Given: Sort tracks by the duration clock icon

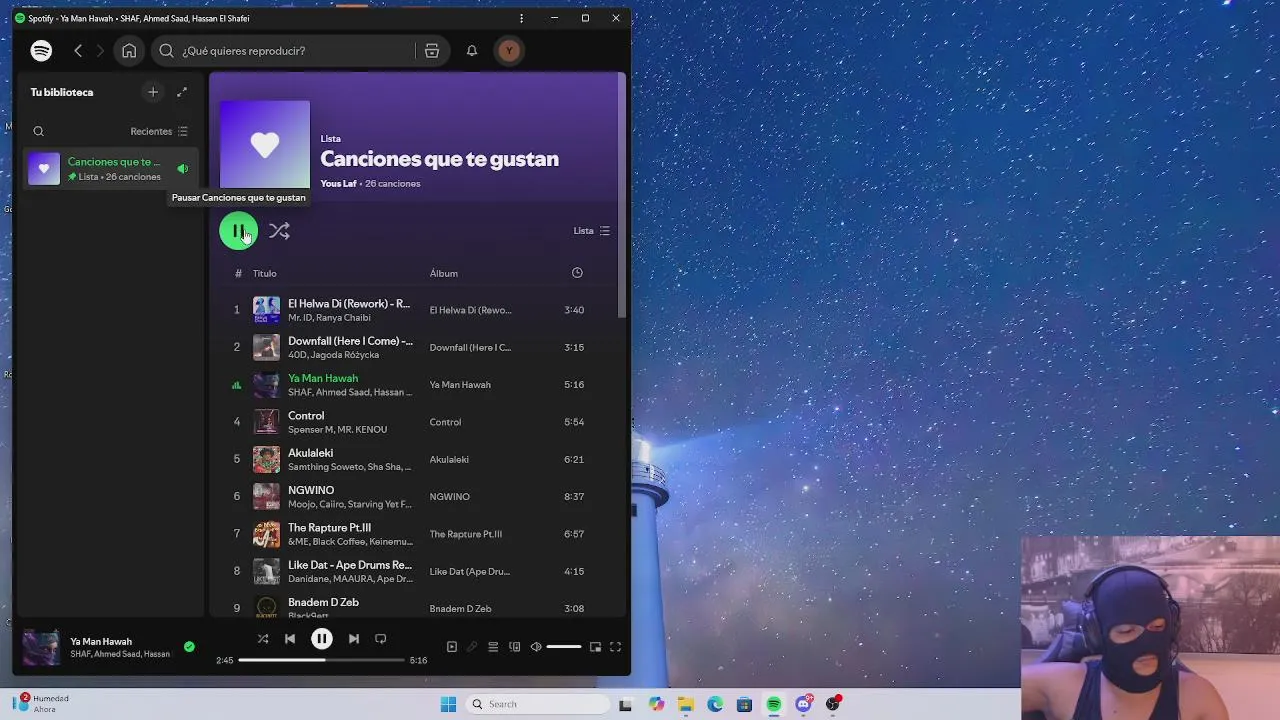Looking at the screenshot, I should click(577, 273).
